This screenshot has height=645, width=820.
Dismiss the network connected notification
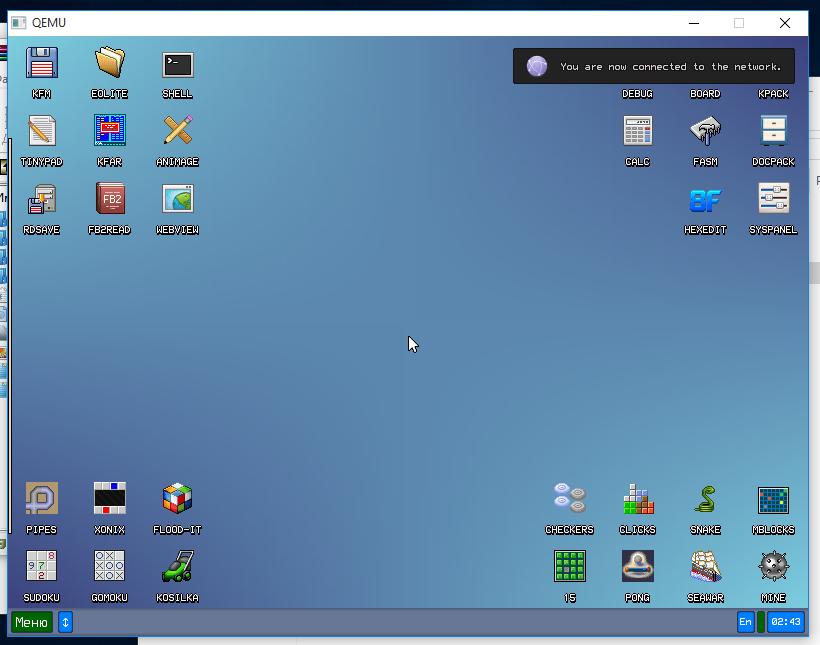[654, 67]
